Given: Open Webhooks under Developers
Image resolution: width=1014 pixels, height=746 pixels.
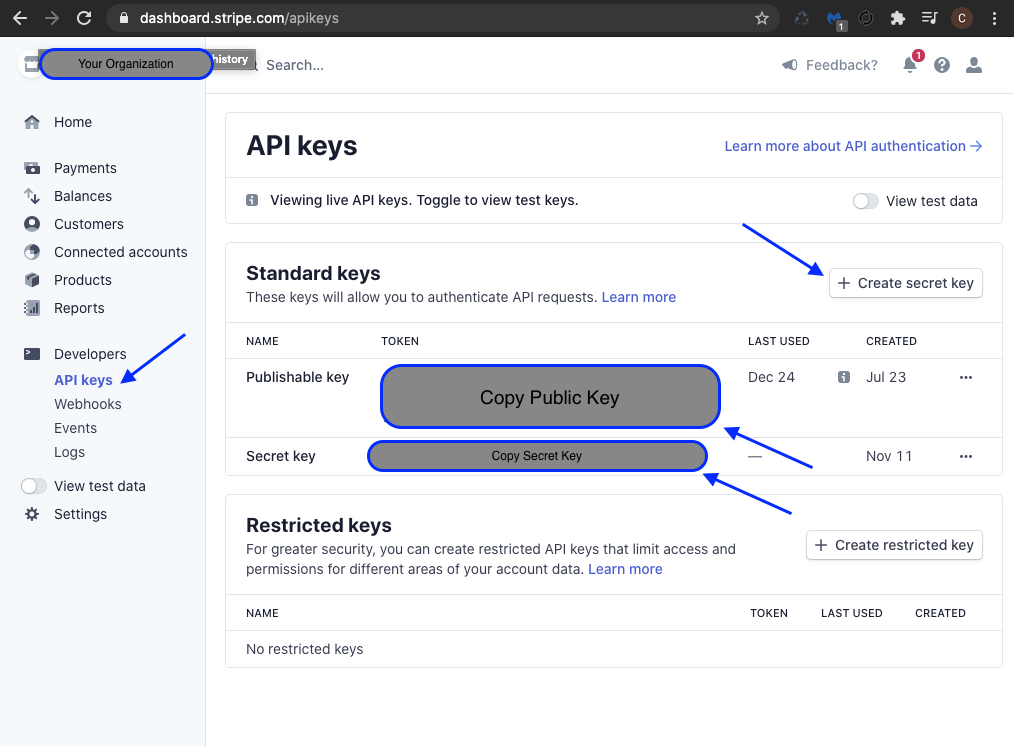Looking at the screenshot, I should [x=88, y=404].
